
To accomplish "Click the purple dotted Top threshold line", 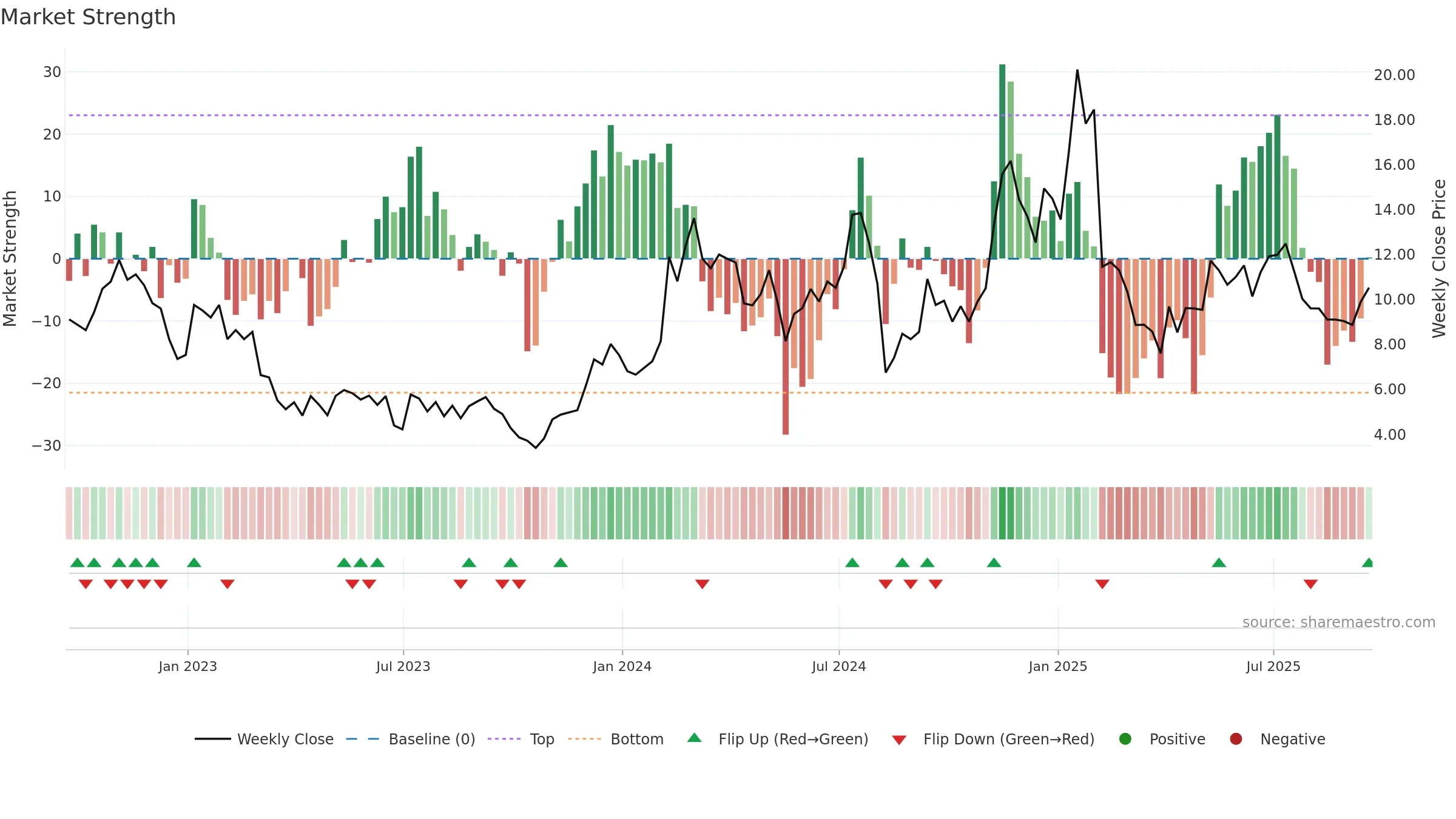I will [x=719, y=115].
